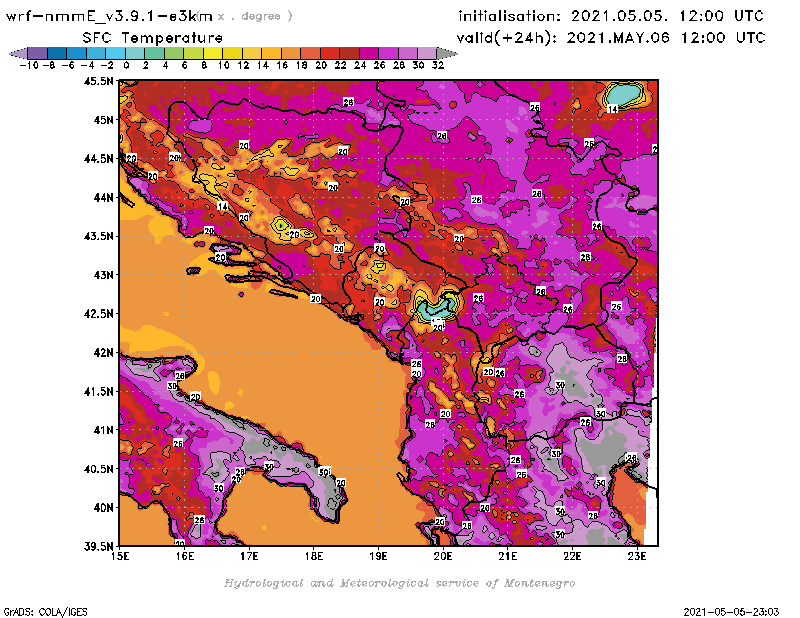Image resolution: width=800 pixels, height=618 pixels.
Task: Click the timestamp 2021-05-05-23:03
Action: point(731,612)
